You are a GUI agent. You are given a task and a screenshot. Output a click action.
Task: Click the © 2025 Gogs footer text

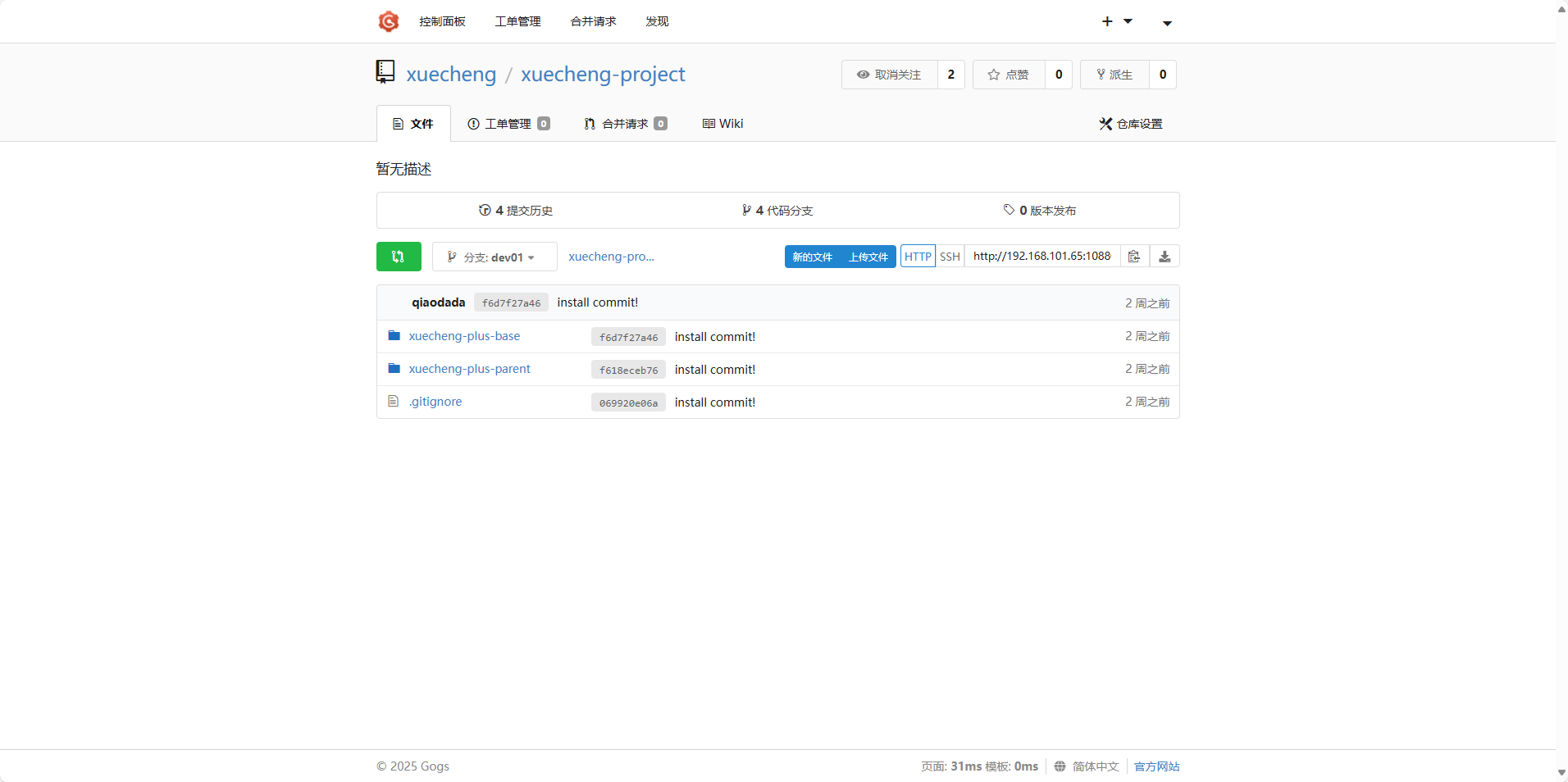click(x=413, y=766)
